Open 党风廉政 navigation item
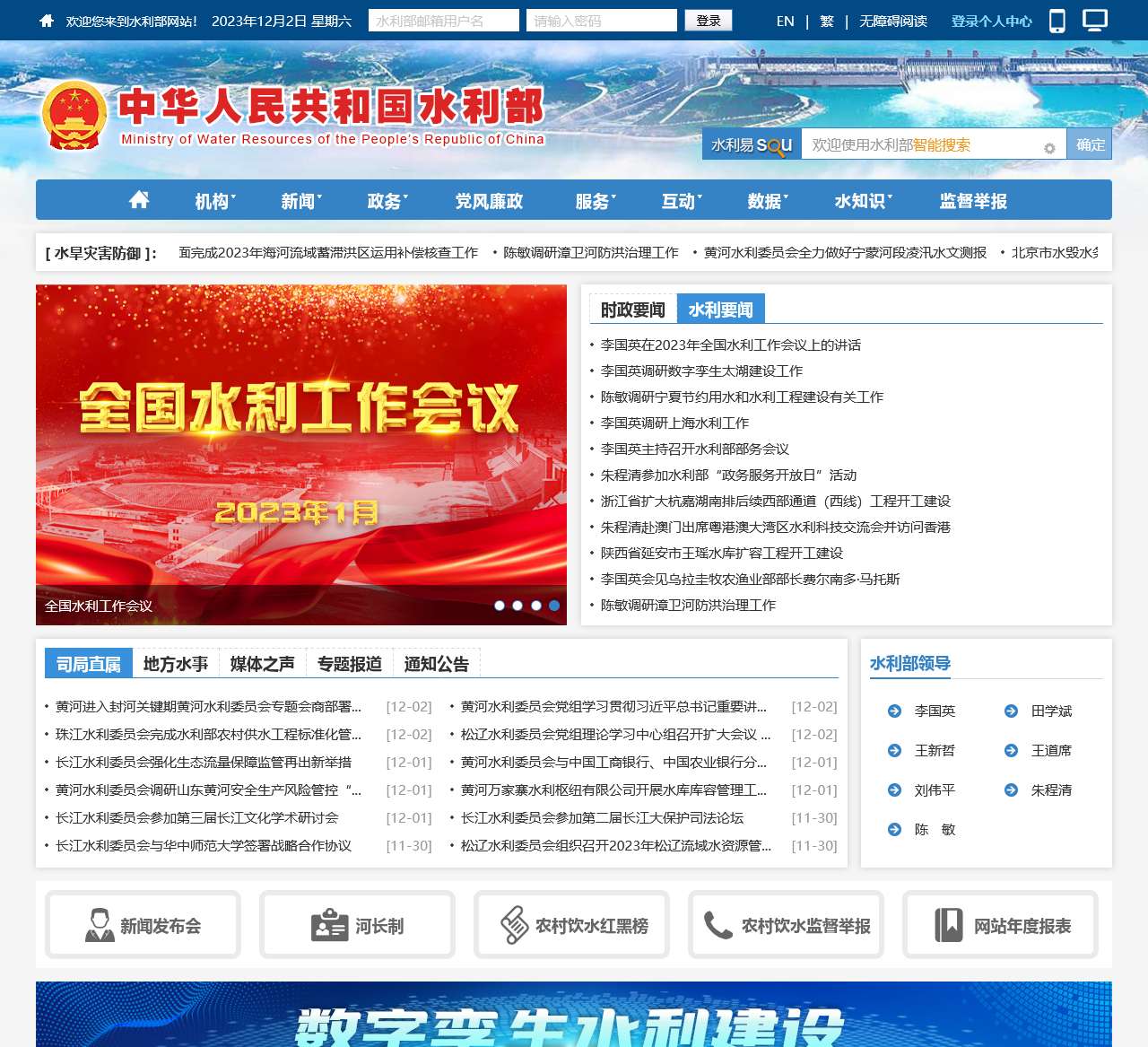This screenshot has width=1148, height=1047. coord(489,201)
